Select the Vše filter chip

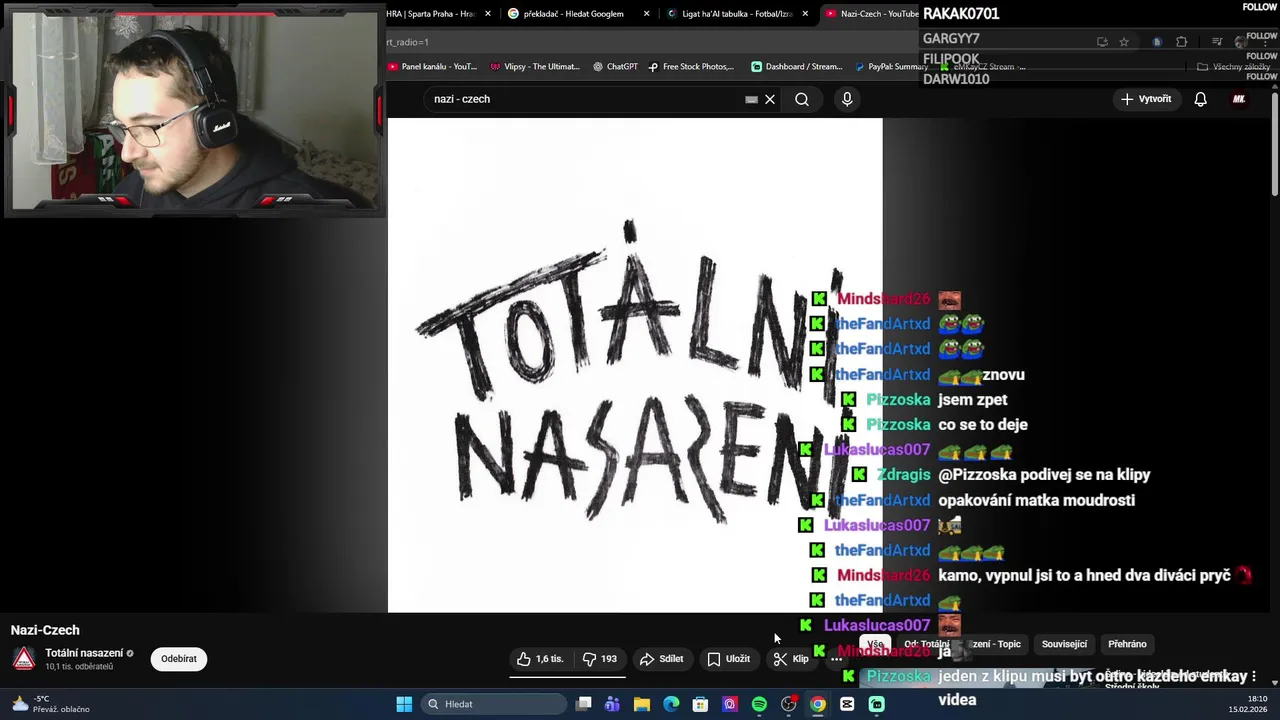pyautogui.click(x=875, y=644)
